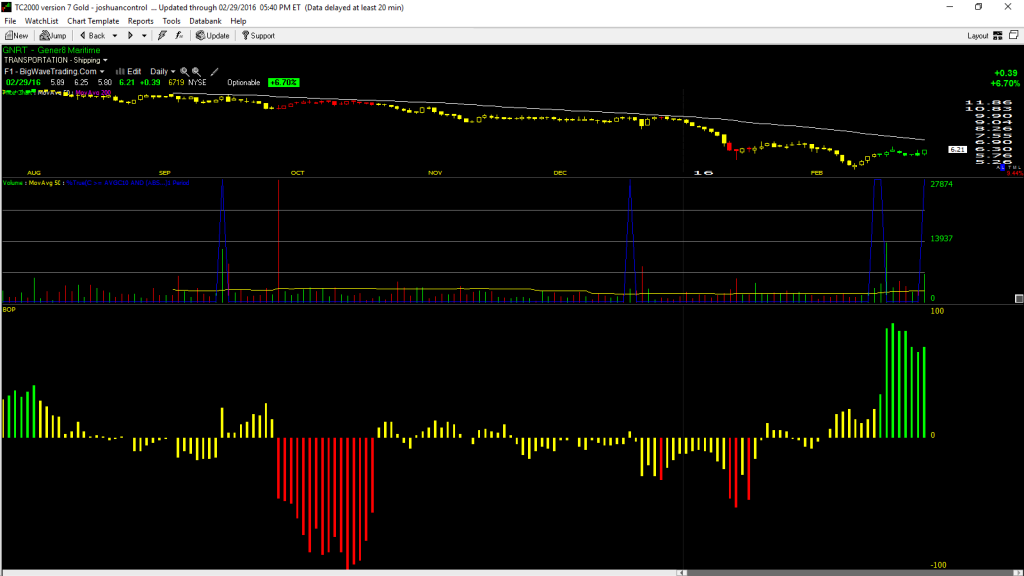Viewport: 1024px width, 576px height.
Task: Click the New toolbar button
Action: pos(17,36)
